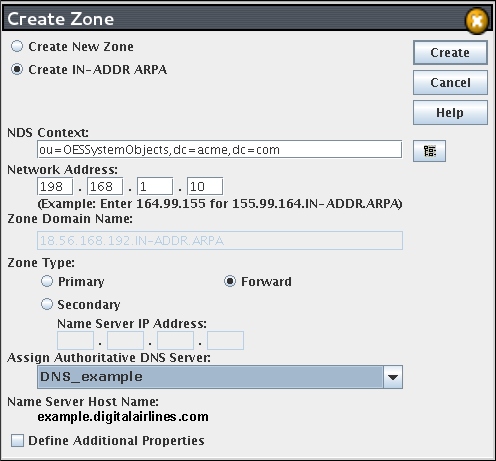Click the NDS Context text field
The width and height of the screenshot is (496, 461).
pyautogui.click(x=219, y=149)
